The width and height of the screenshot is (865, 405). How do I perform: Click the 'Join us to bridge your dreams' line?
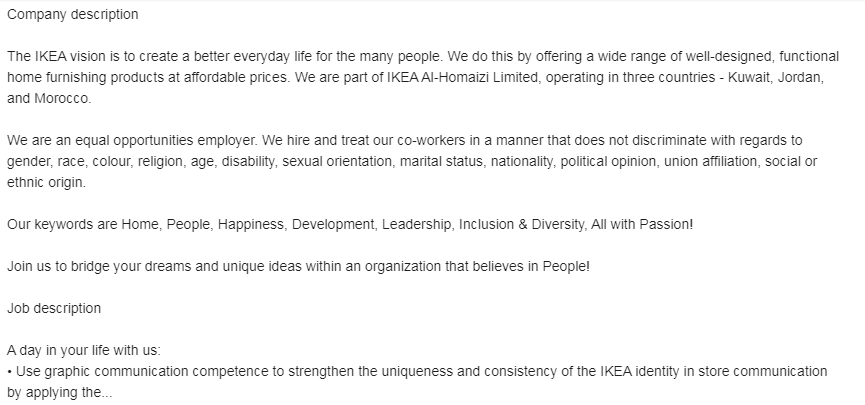[298, 267]
